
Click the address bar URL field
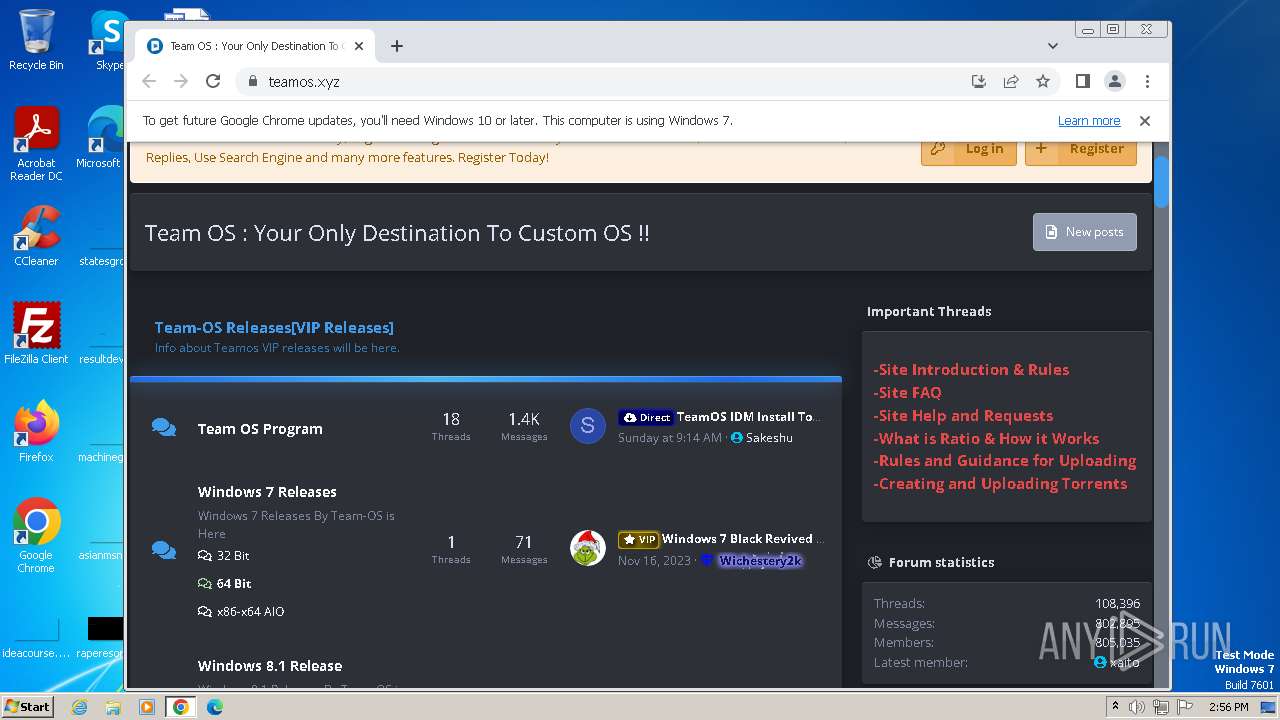[x=600, y=82]
